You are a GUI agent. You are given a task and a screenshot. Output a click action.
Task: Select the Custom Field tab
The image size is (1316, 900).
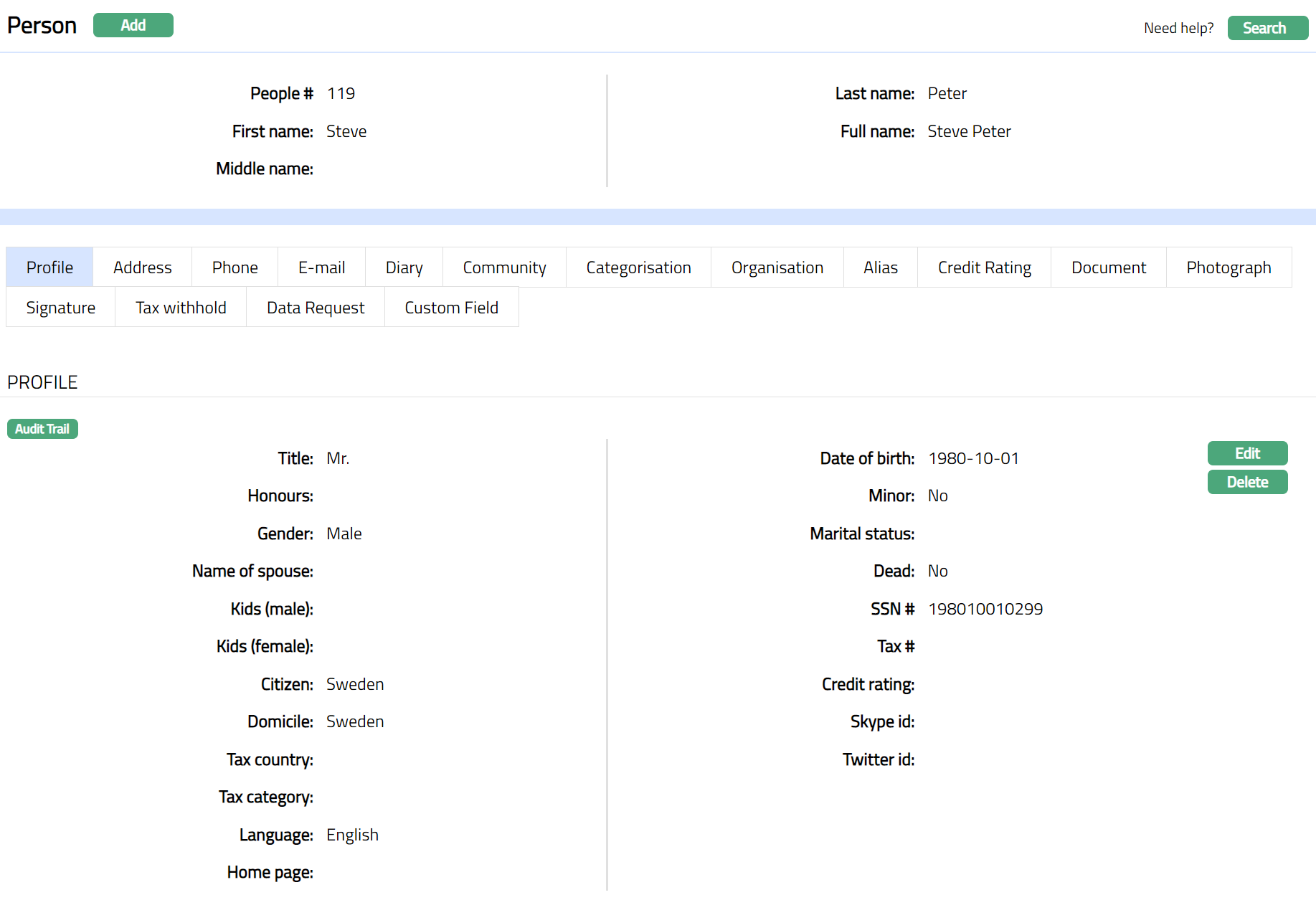coord(451,308)
